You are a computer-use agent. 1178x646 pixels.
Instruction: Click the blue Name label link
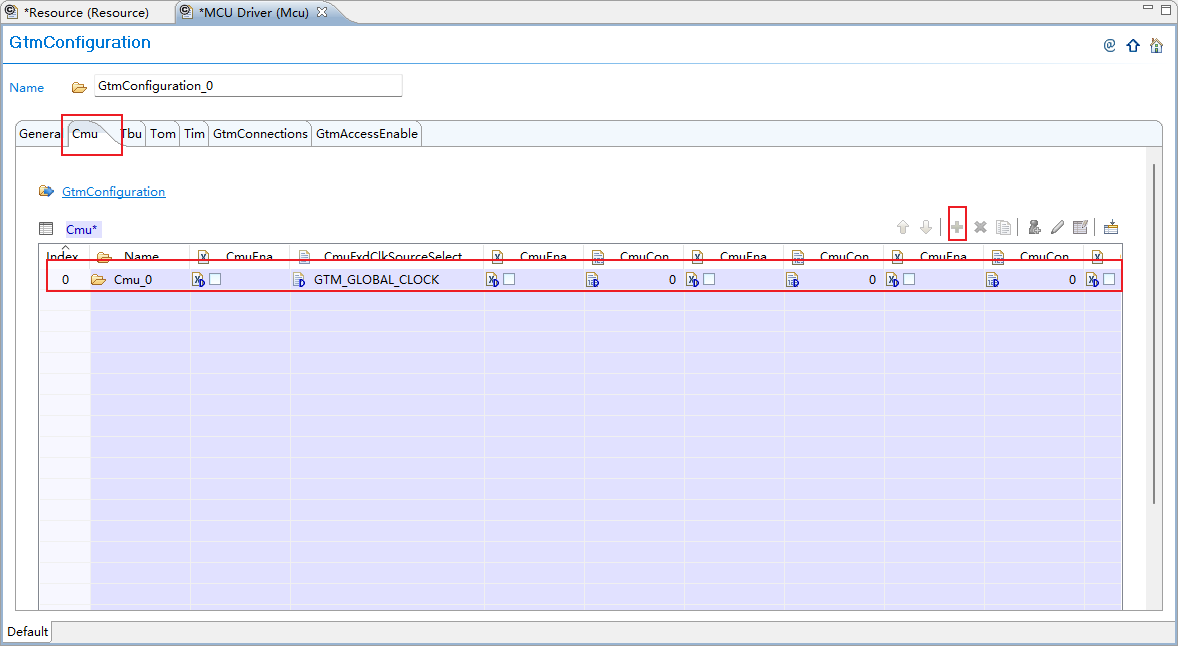point(26,88)
